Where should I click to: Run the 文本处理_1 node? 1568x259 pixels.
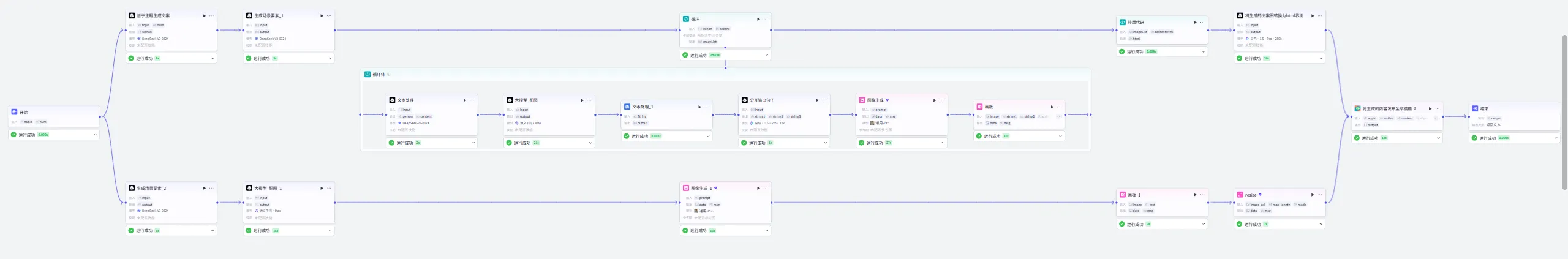699,107
